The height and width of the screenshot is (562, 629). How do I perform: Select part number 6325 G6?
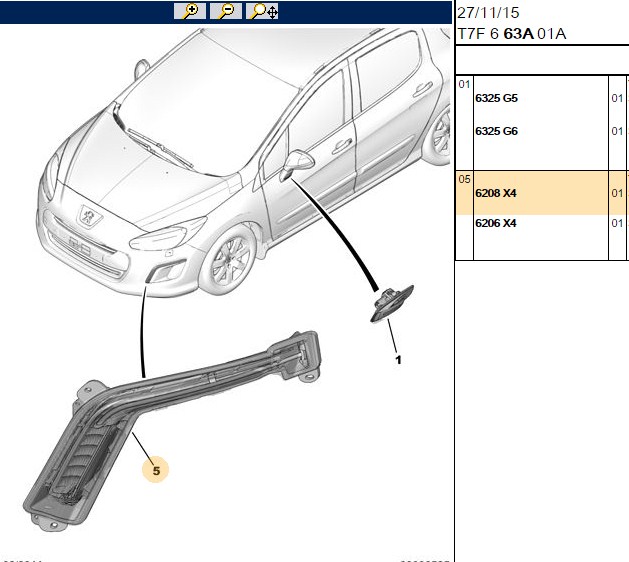[x=496, y=131]
